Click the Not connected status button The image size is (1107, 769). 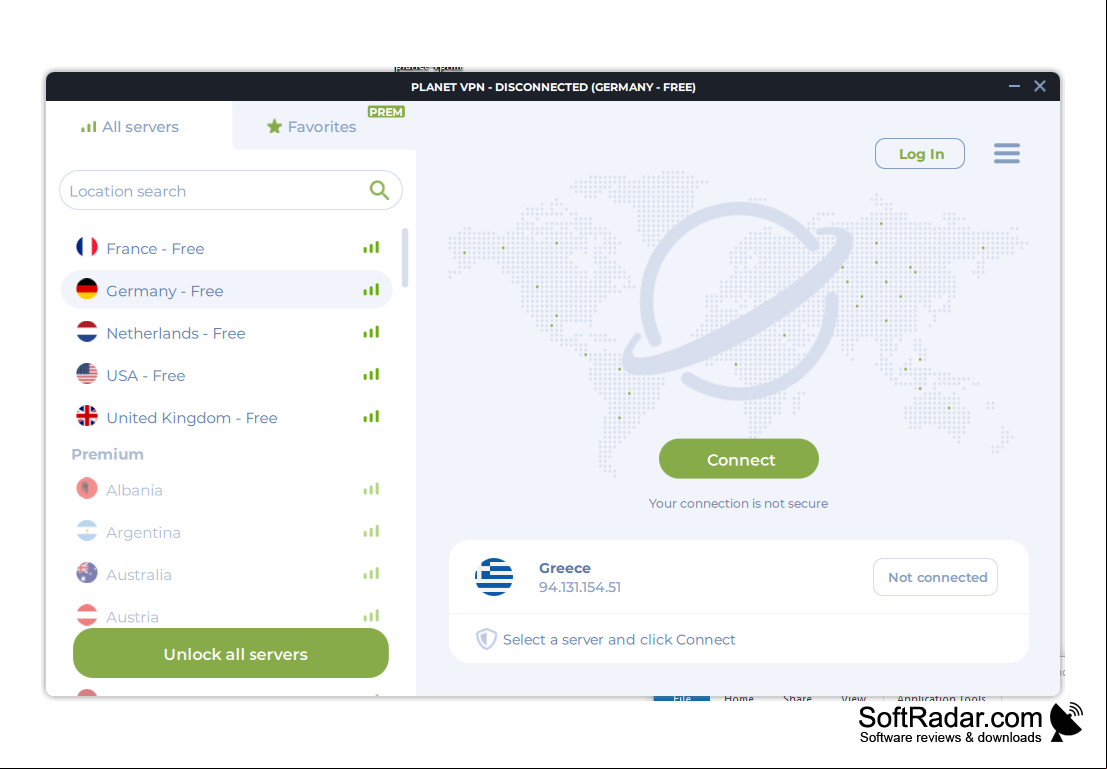935,577
